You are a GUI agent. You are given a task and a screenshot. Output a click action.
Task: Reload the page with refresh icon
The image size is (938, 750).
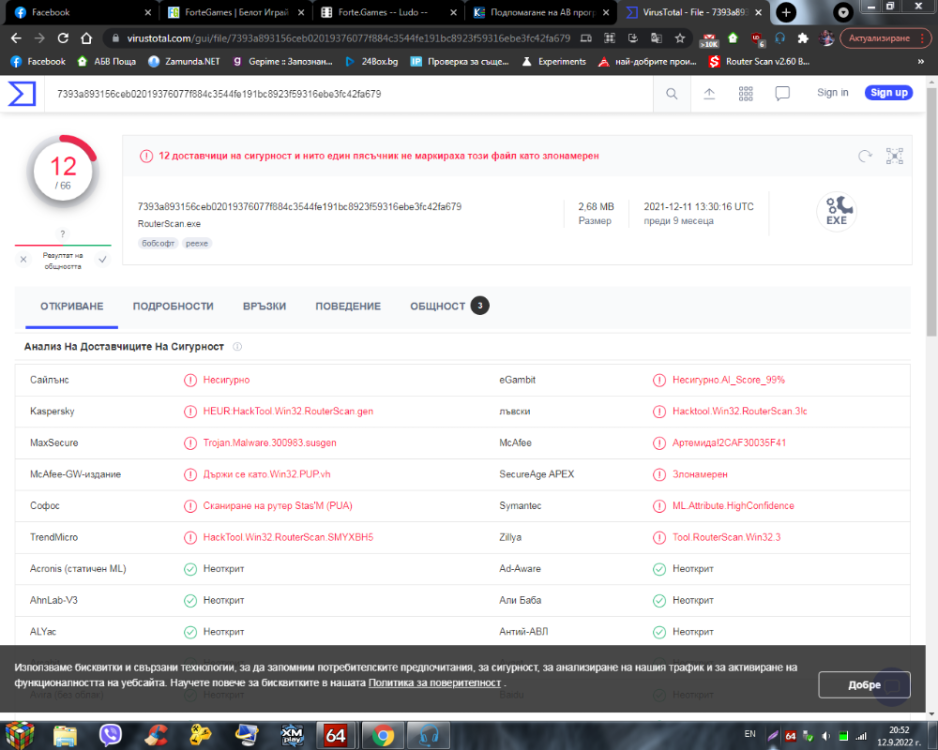tap(63, 38)
